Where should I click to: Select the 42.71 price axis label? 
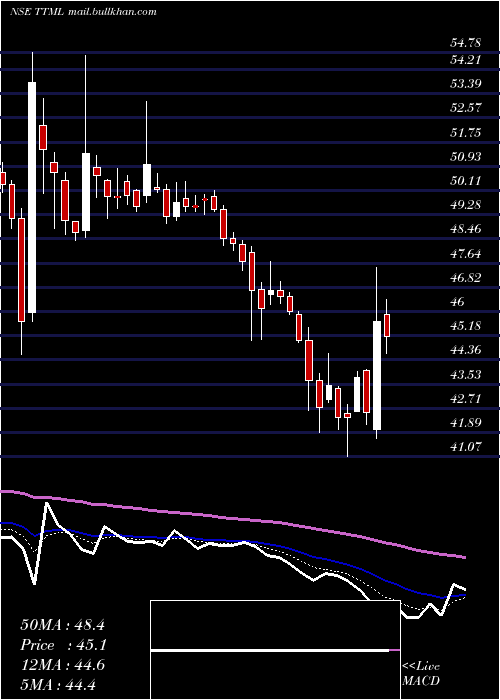[x=466, y=399]
